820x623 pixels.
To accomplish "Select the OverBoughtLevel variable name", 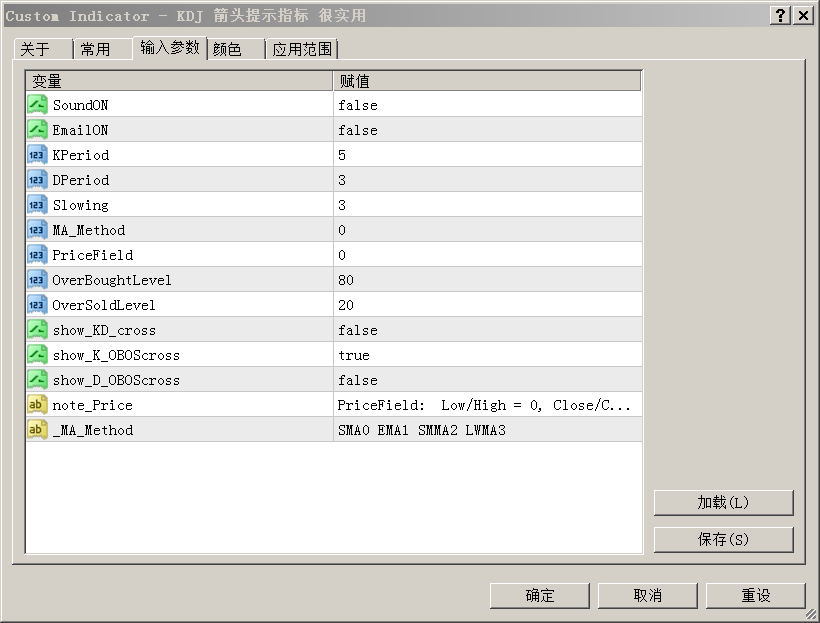I will pos(111,280).
